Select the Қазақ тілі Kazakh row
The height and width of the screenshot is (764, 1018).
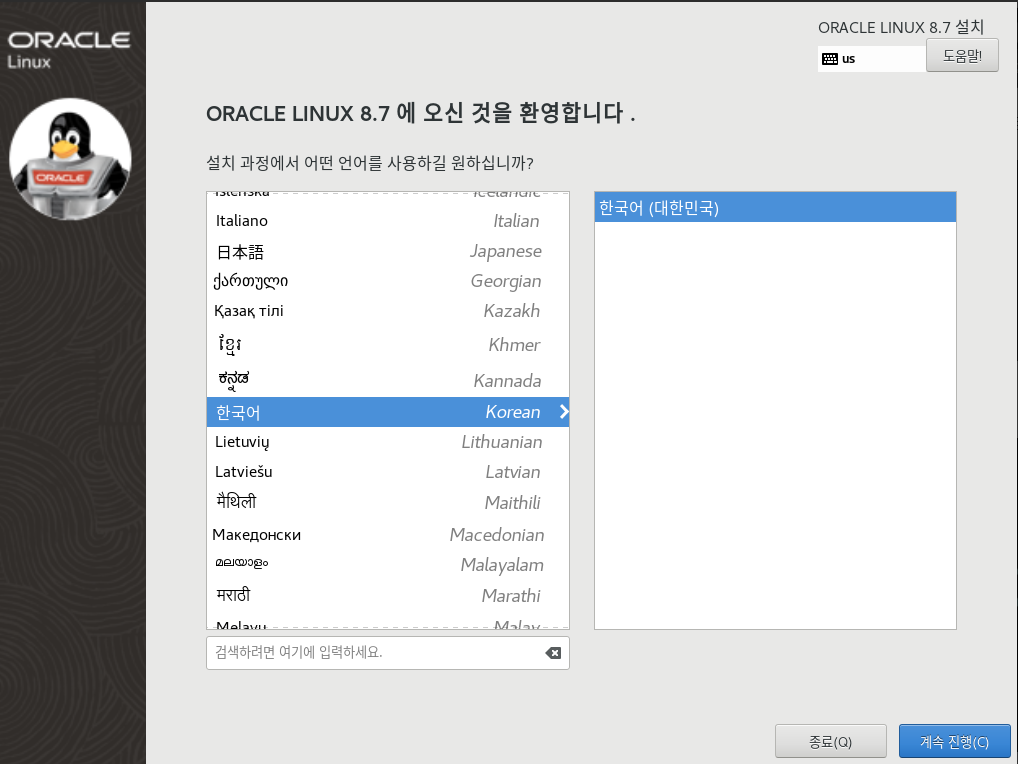(x=388, y=311)
